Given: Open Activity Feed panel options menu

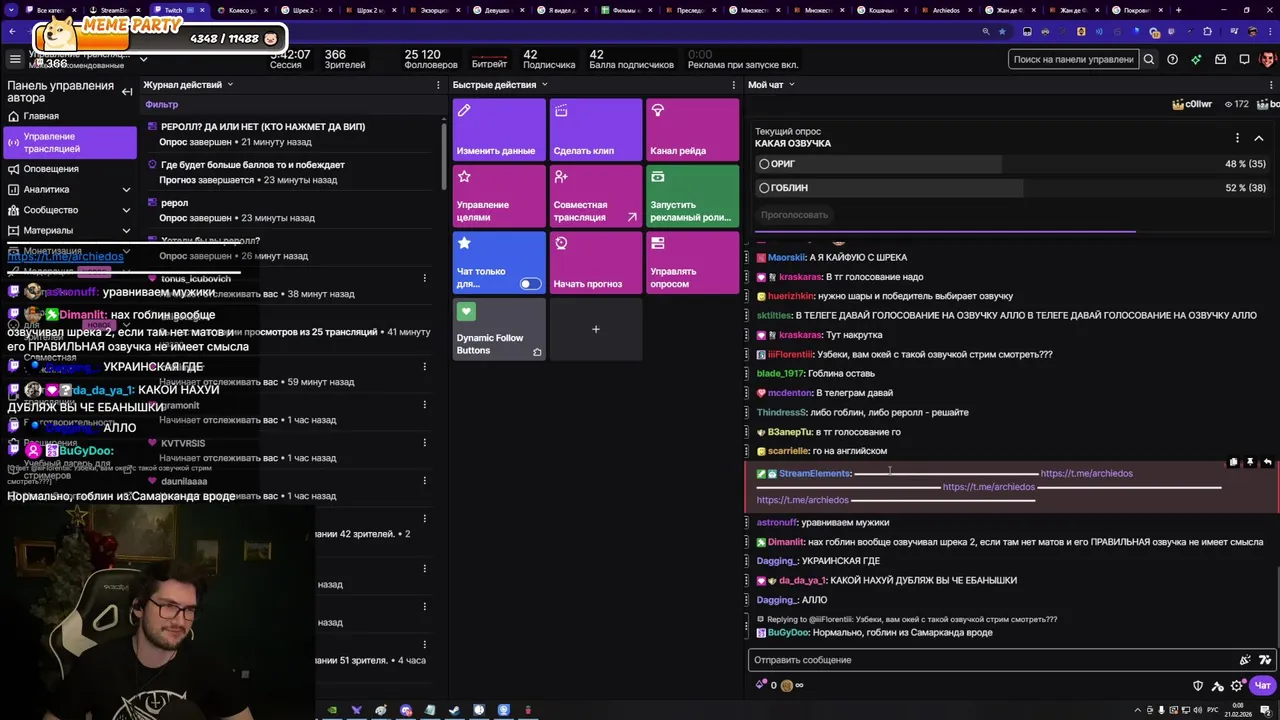Looking at the screenshot, I should (x=437, y=85).
